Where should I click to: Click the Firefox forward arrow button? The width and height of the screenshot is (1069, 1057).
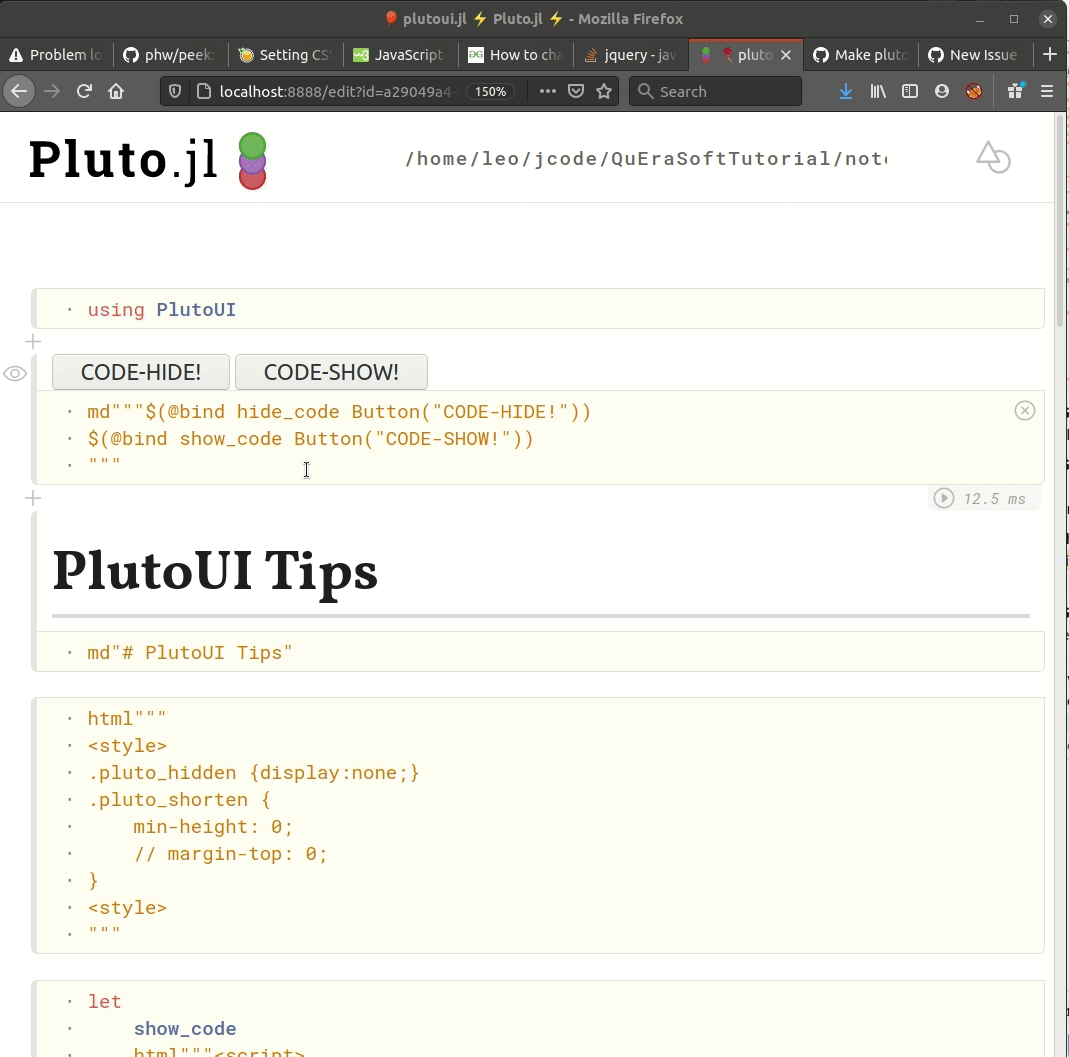tap(52, 91)
